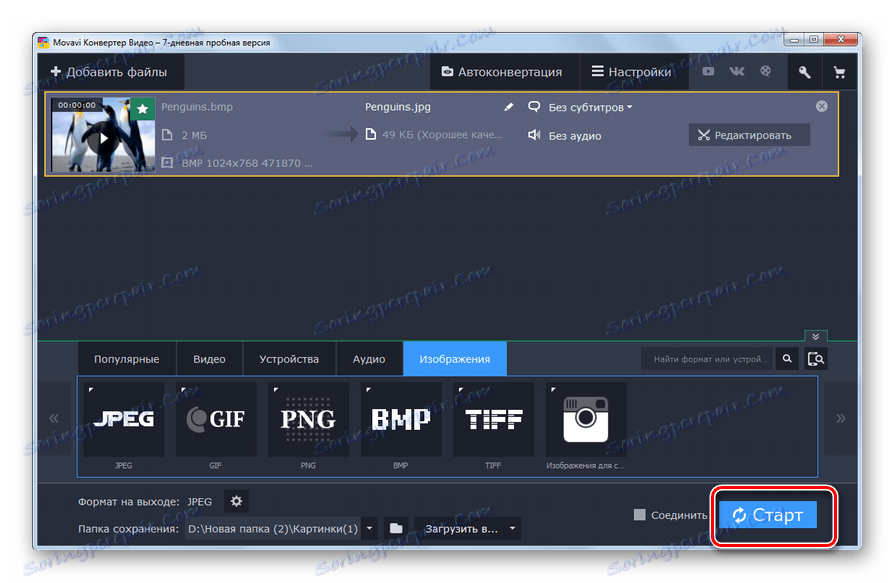Screen dimensions: 895x583
Task: Collapse the format panel chevron
Action: [816, 336]
